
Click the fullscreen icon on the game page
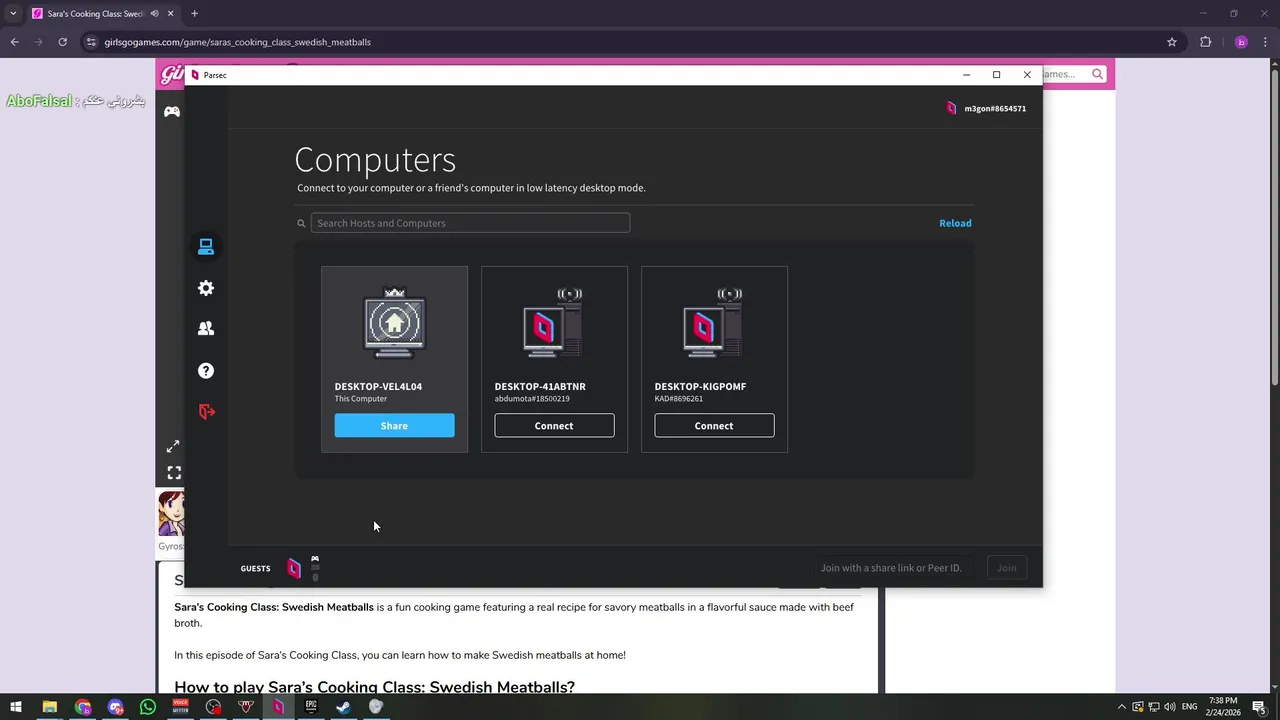tap(174, 472)
